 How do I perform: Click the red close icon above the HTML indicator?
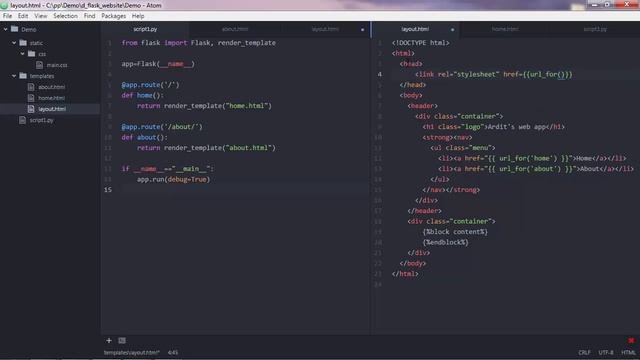coord(631,340)
